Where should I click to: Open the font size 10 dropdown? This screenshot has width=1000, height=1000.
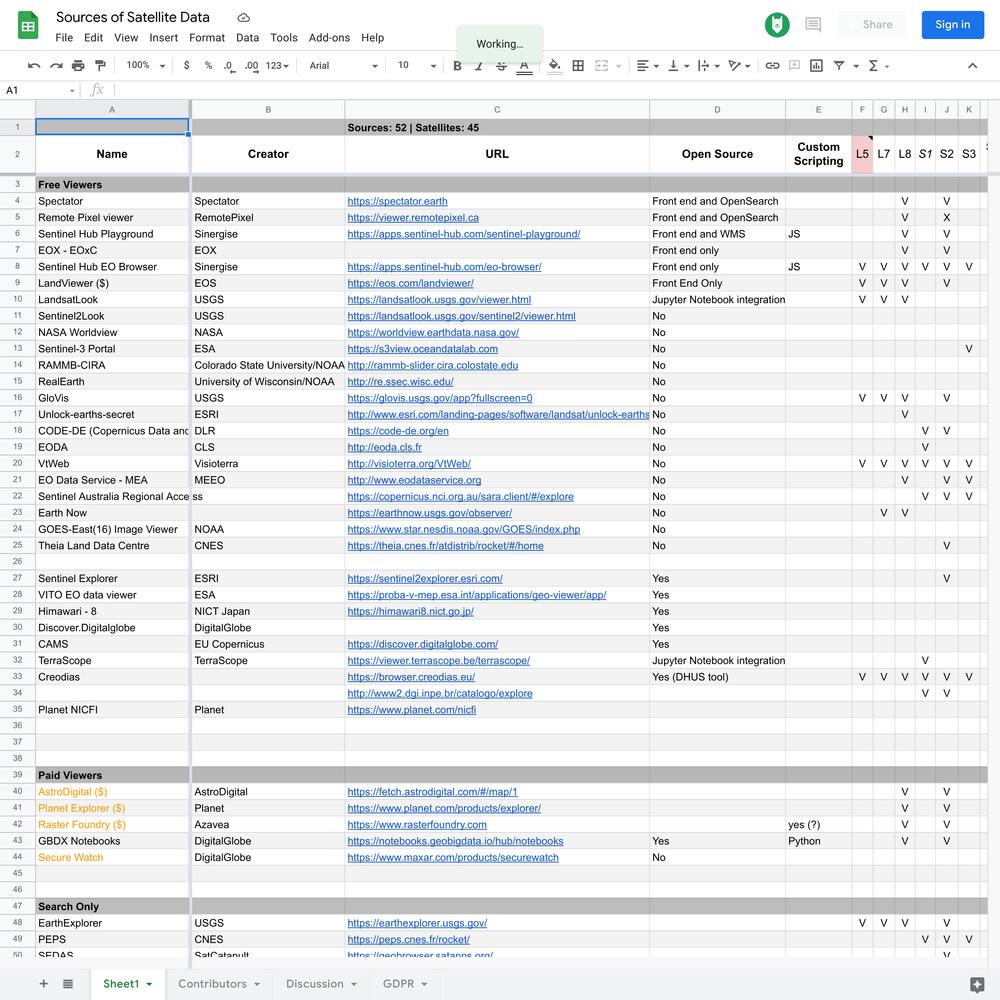(416, 66)
